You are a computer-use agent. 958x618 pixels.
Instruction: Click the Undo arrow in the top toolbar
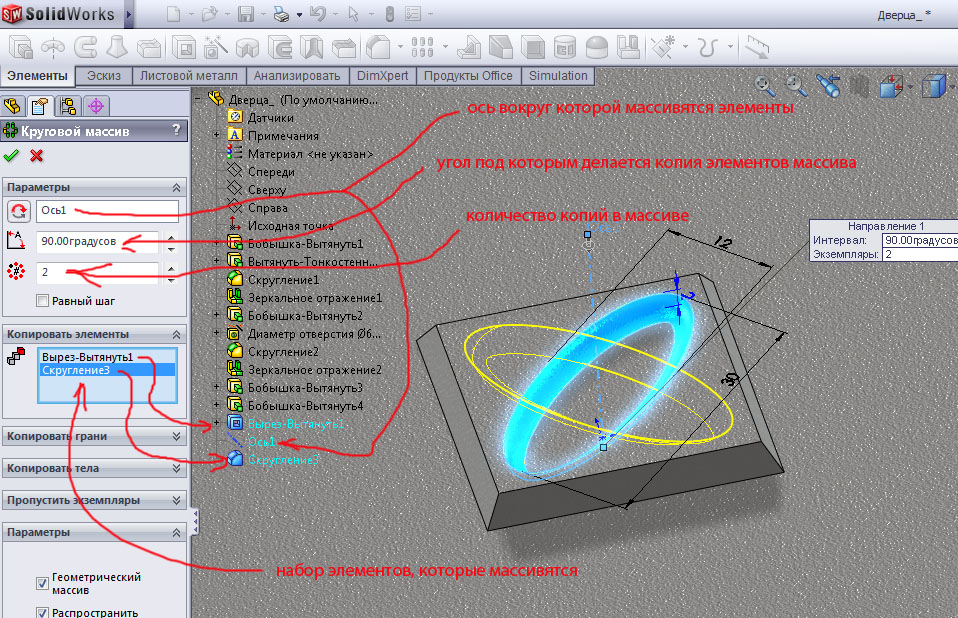318,14
